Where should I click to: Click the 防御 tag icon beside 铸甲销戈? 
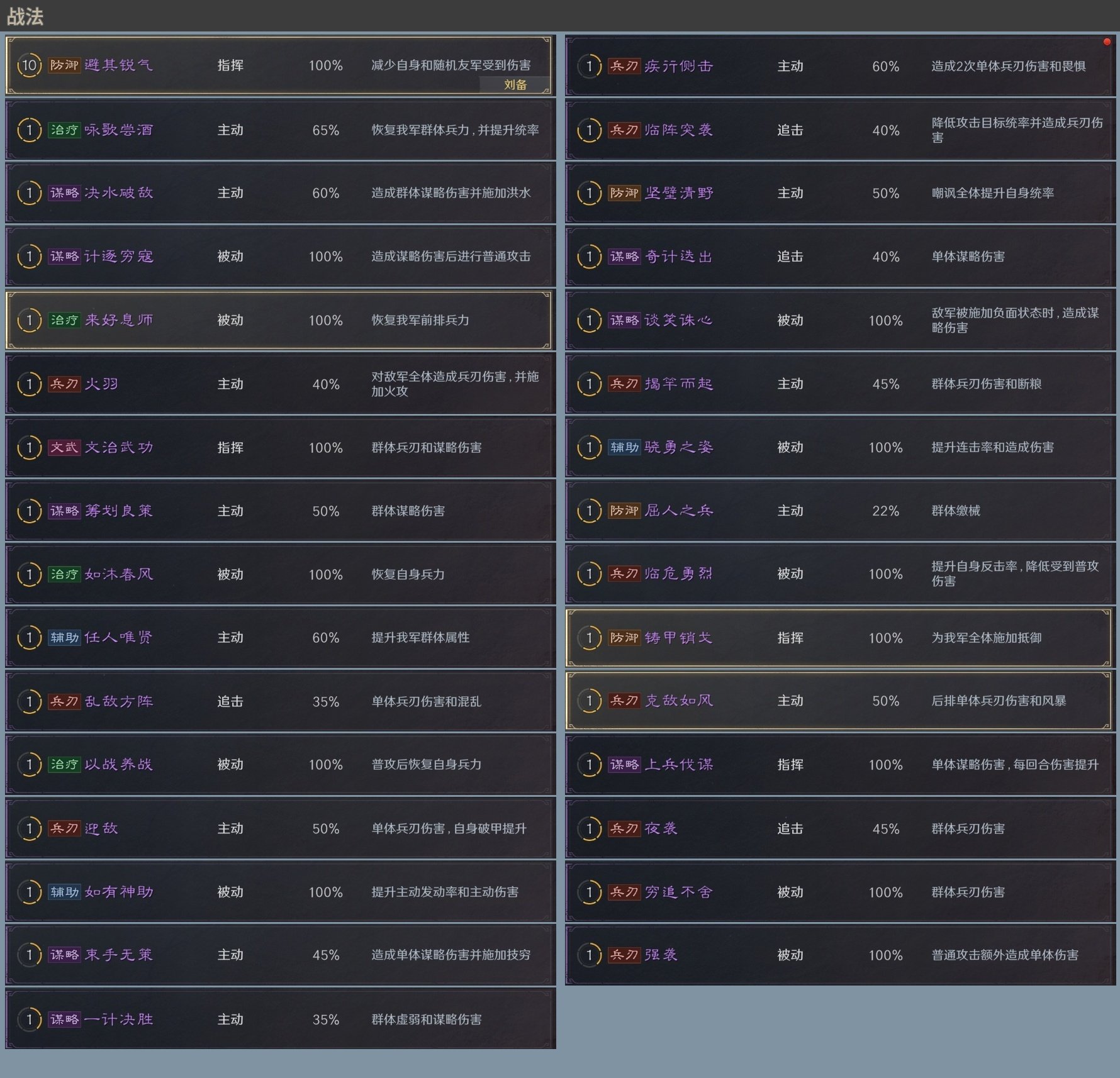pyautogui.click(x=625, y=638)
